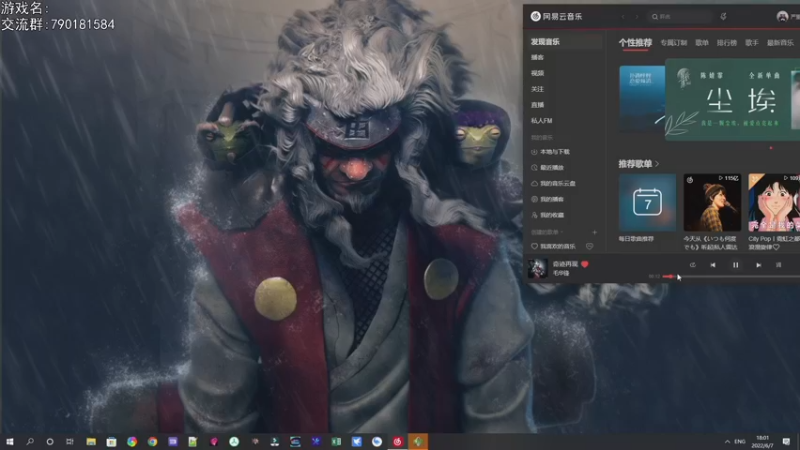Open the highlighted orange taskbar app
This screenshot has height=450, width=800.
(x=418, y=442)
